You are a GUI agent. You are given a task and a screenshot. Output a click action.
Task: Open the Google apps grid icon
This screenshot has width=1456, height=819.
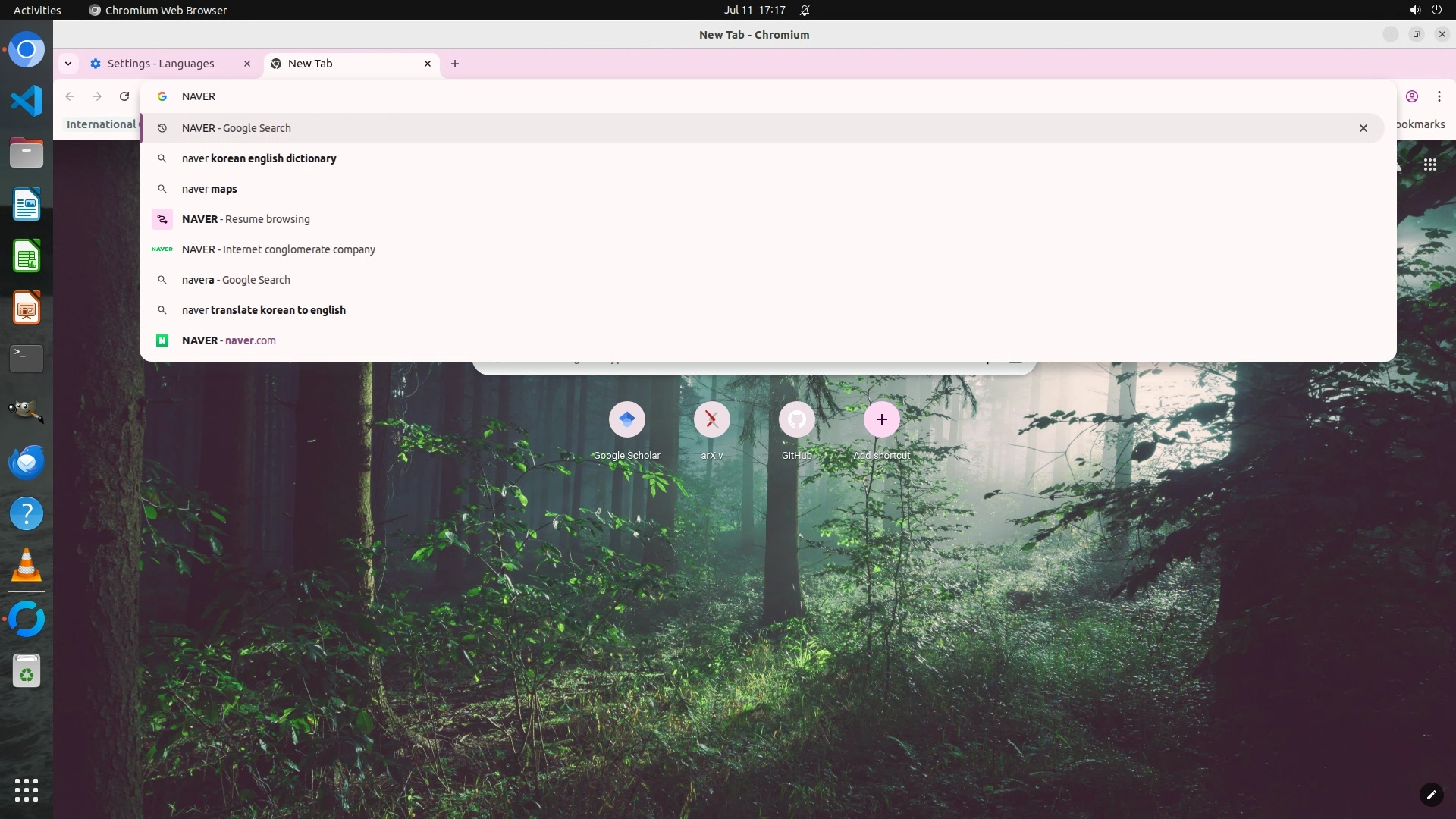1429,165
